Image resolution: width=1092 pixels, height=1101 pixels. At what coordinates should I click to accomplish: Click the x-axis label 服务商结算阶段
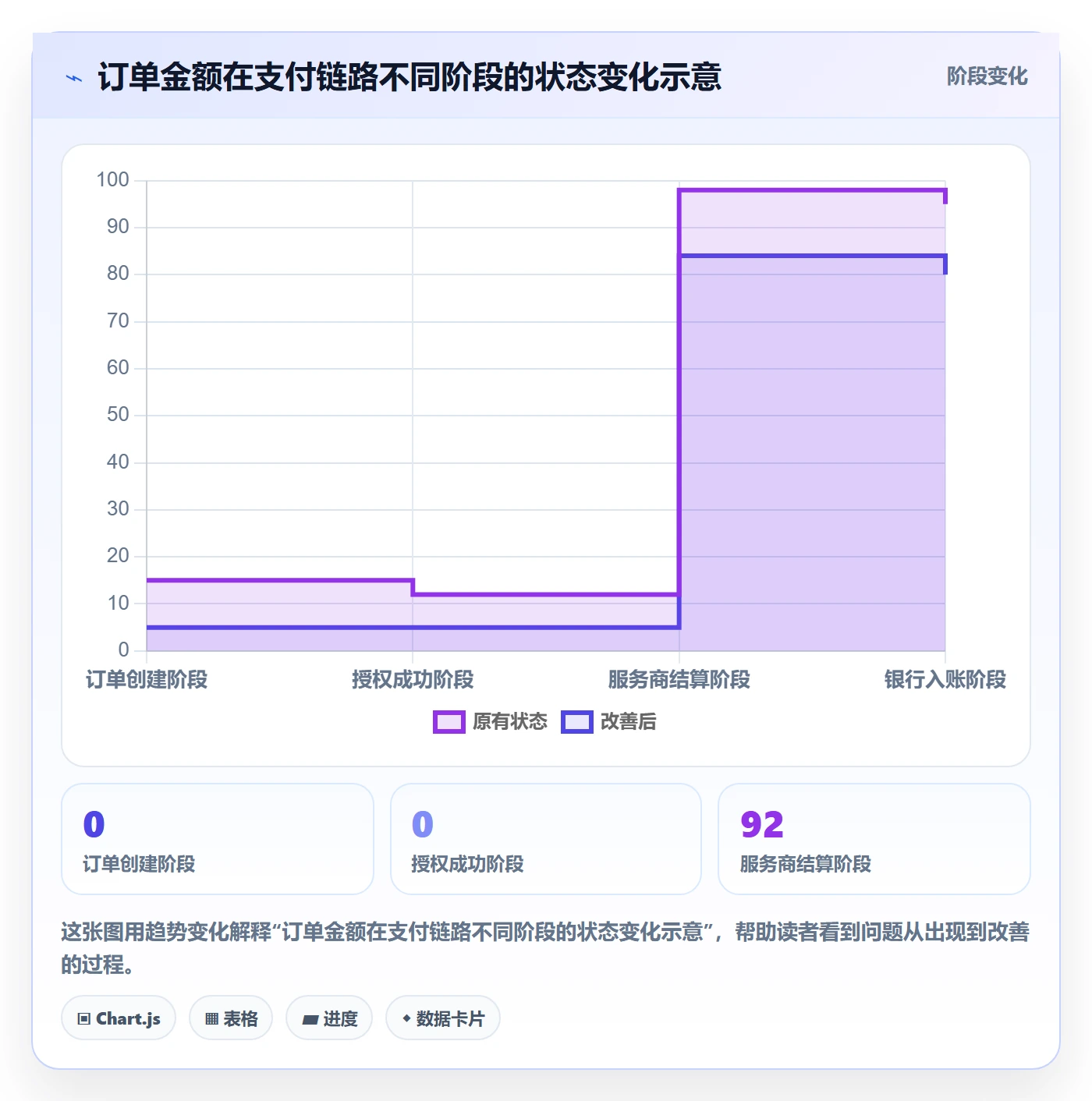click(679, 679)
